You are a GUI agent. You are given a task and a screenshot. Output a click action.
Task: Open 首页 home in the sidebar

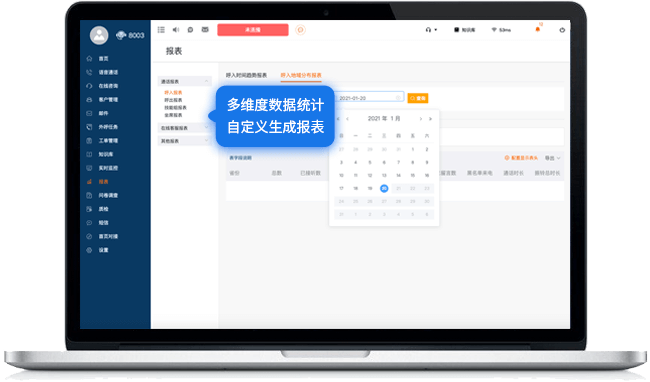click(x=103, y=59)
